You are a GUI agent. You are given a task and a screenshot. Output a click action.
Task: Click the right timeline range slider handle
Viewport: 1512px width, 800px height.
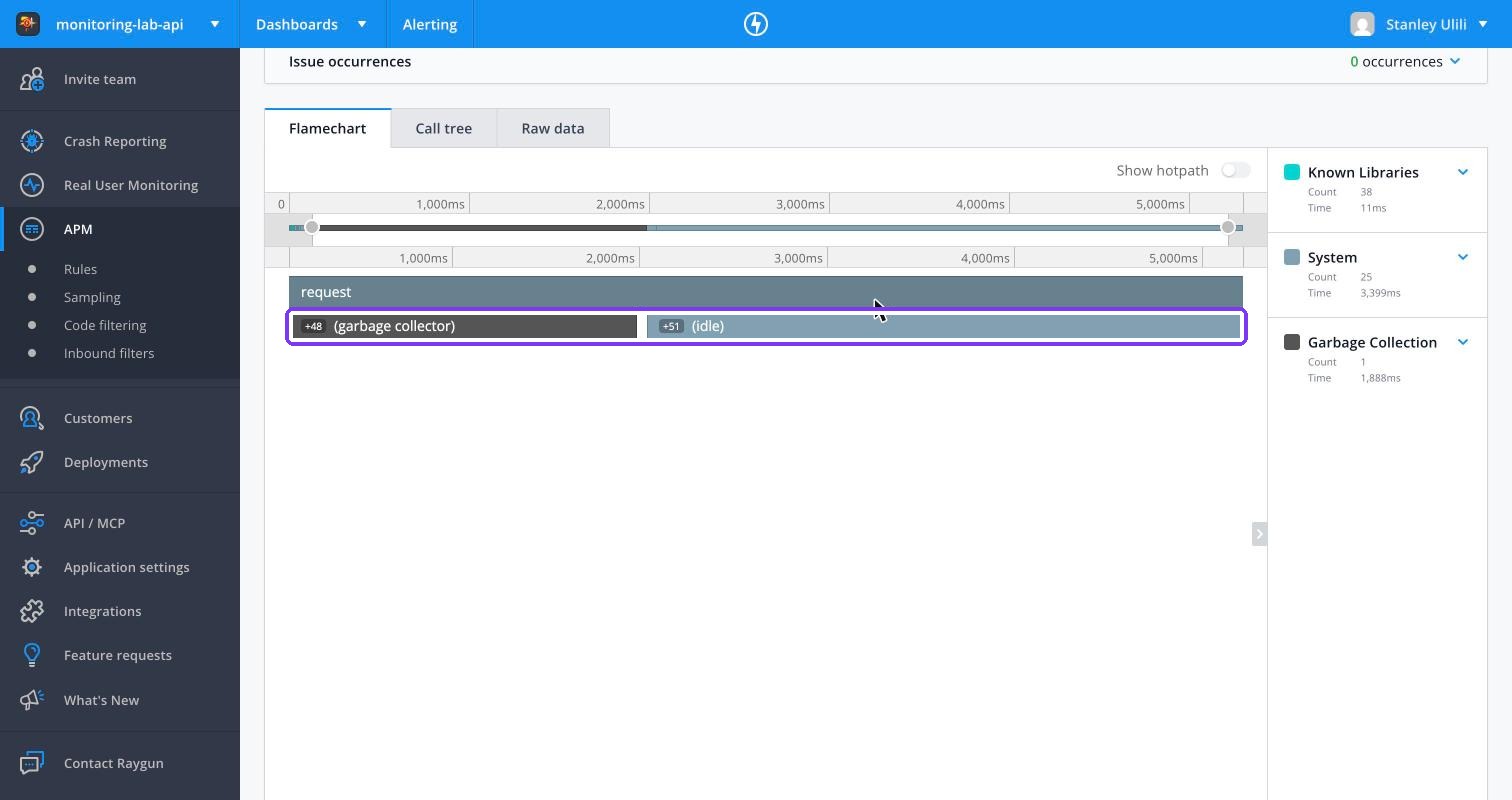point(1228,228)
